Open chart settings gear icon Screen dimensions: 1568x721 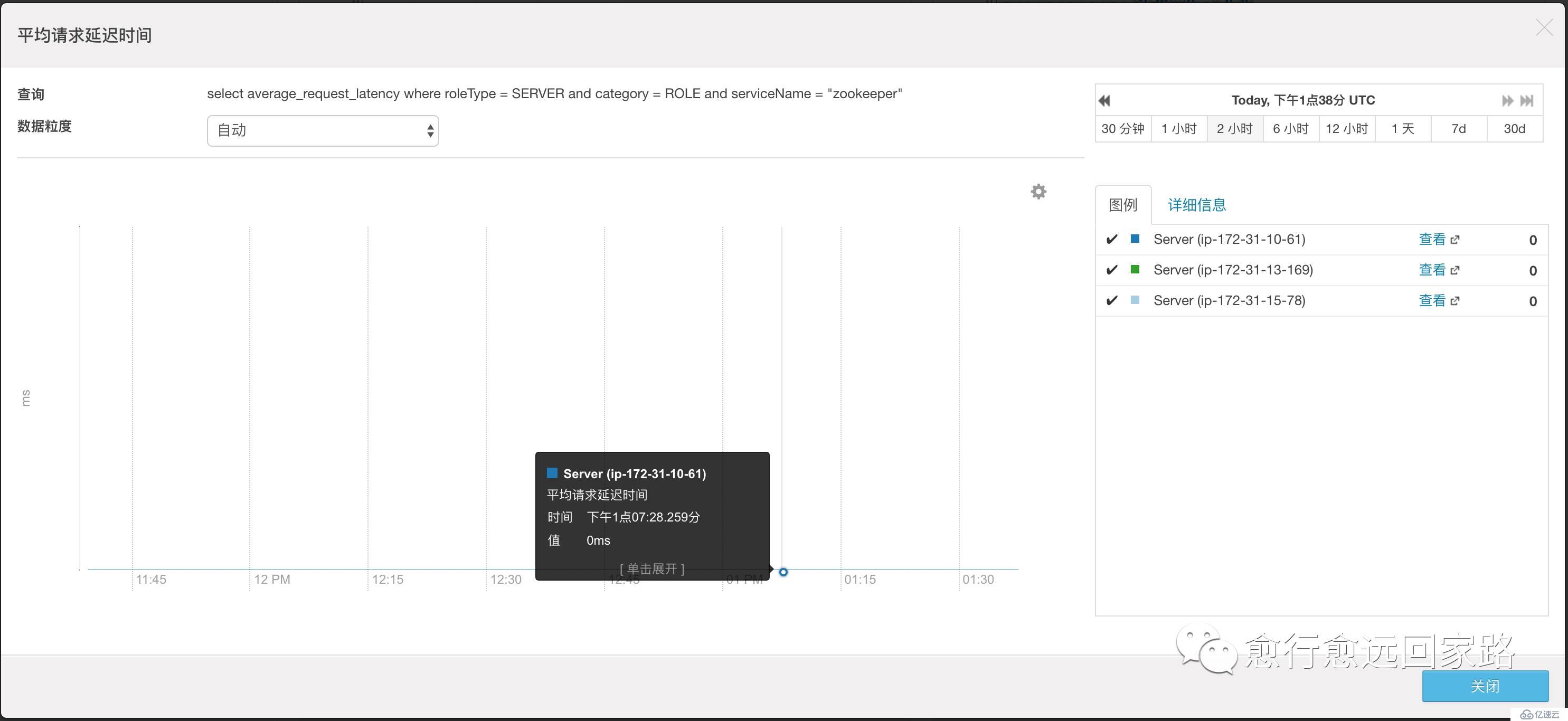coord(1038,192)
